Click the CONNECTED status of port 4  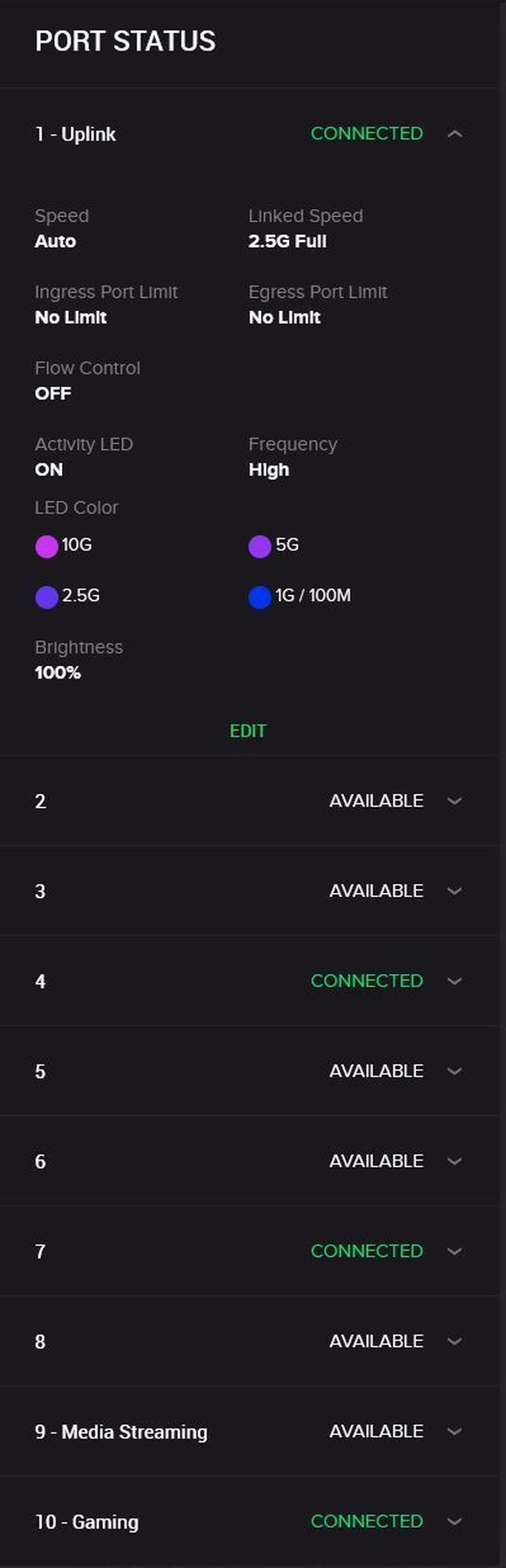click(x=366, y=980)
